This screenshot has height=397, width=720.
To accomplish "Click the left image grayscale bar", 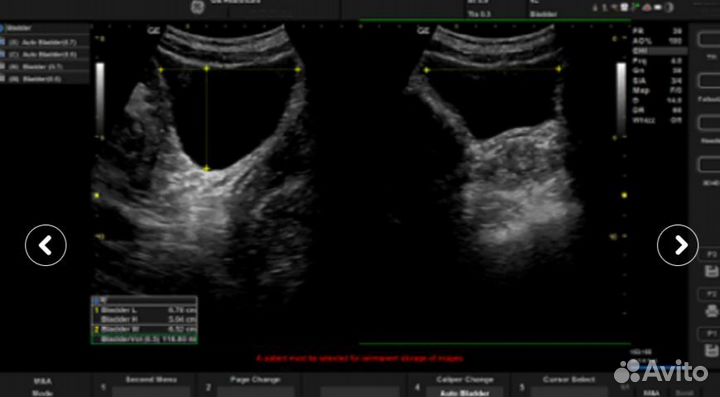I will 100,99.
